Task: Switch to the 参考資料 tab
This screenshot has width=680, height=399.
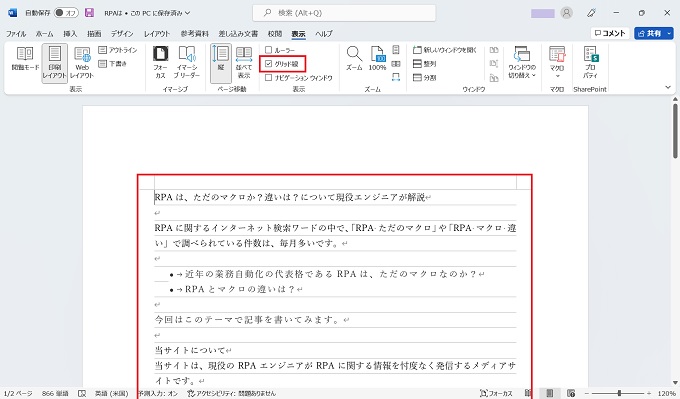Action: [195, 33]
